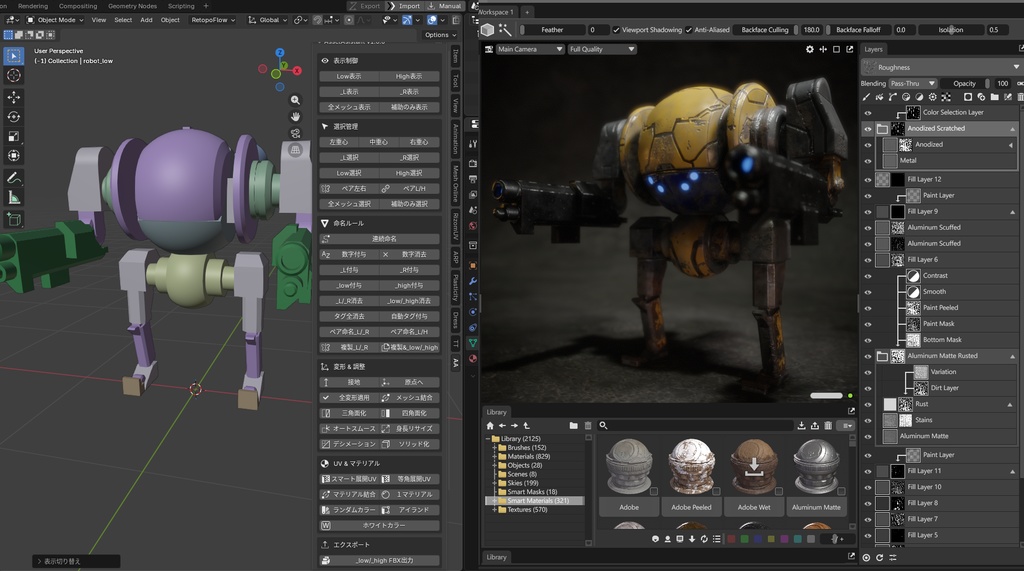Delete selected layer with trash icon

tap(1019, 97)
